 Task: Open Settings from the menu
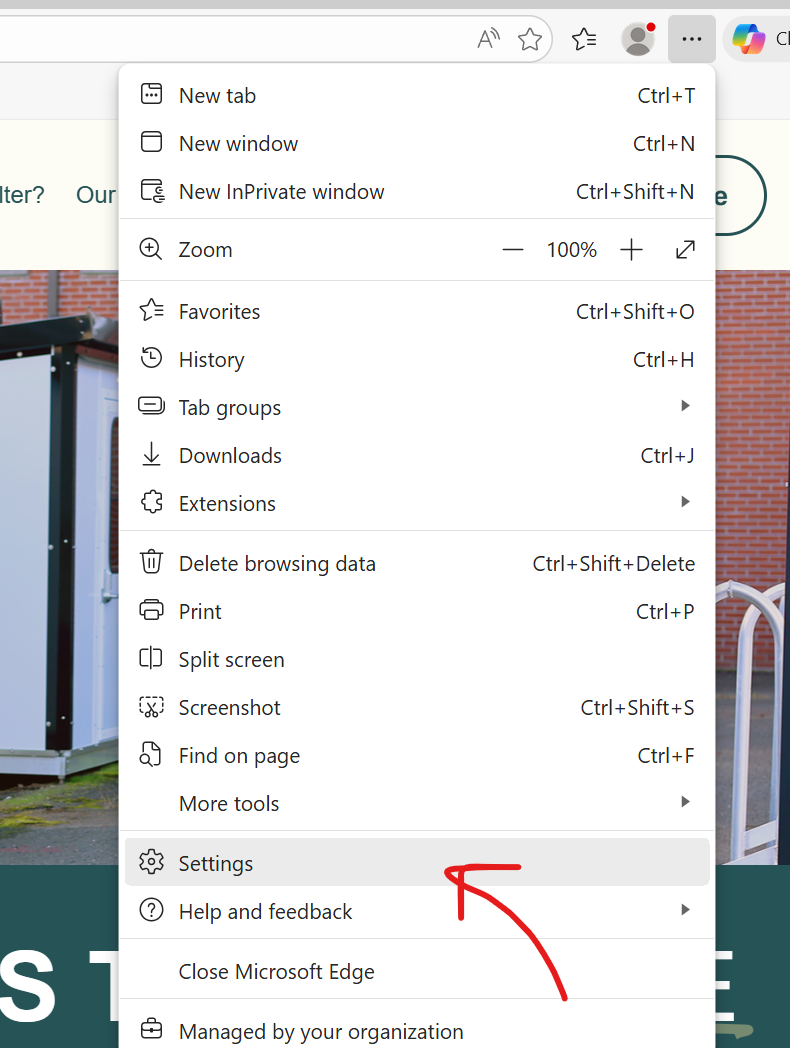pyautogui.click(x=417, y=862)
